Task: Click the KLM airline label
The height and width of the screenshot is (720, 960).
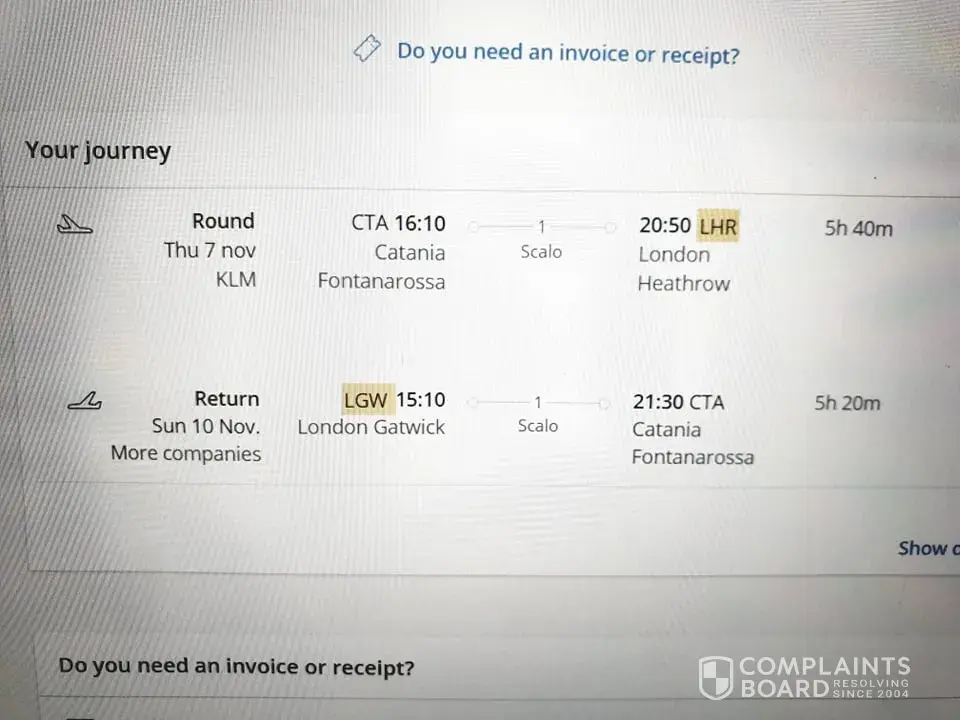Action: tap(236, 279)
